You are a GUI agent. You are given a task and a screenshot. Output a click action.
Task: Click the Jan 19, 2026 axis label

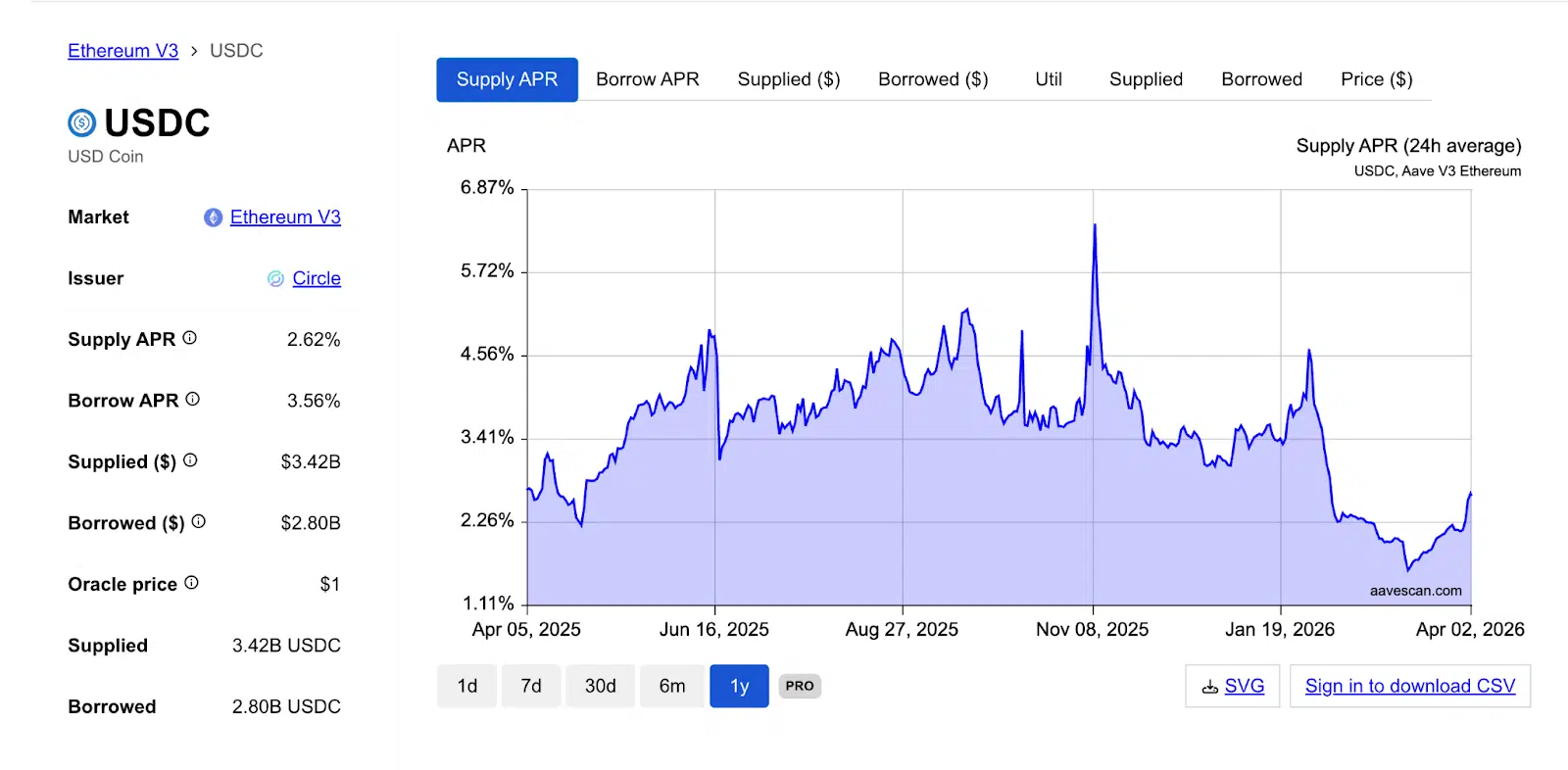(x=1280, y=630)
